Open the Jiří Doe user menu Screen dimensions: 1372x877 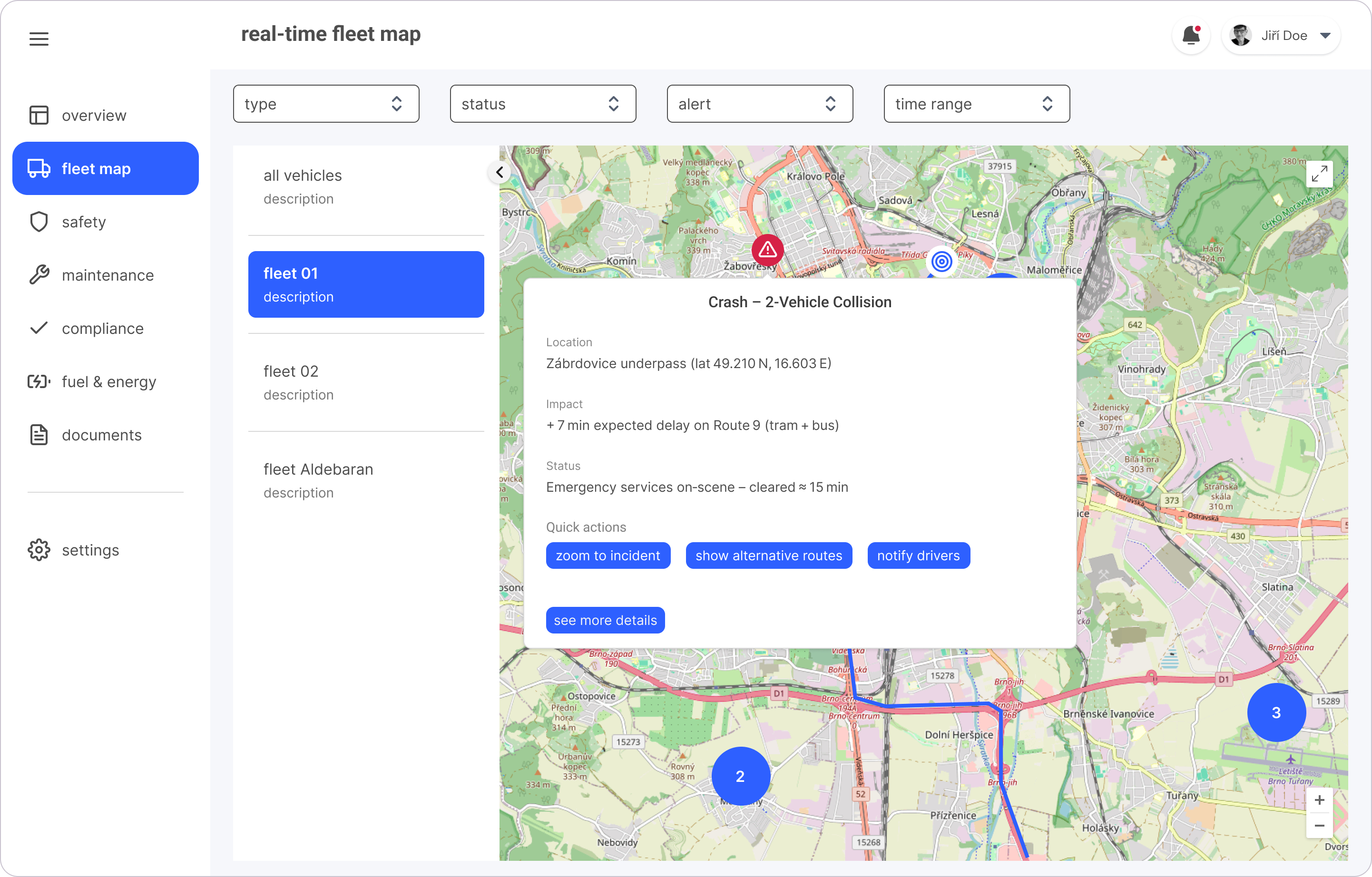click(1281, 36)
